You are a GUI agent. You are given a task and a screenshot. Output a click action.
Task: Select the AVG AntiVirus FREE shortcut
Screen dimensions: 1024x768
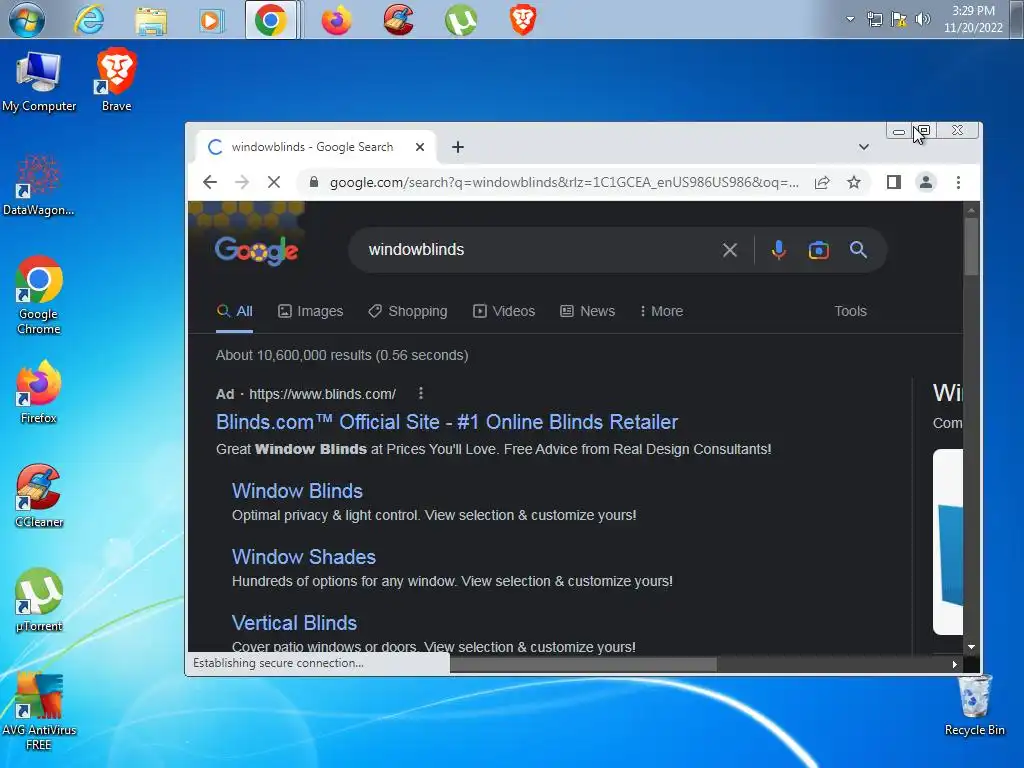click(39, 712)
